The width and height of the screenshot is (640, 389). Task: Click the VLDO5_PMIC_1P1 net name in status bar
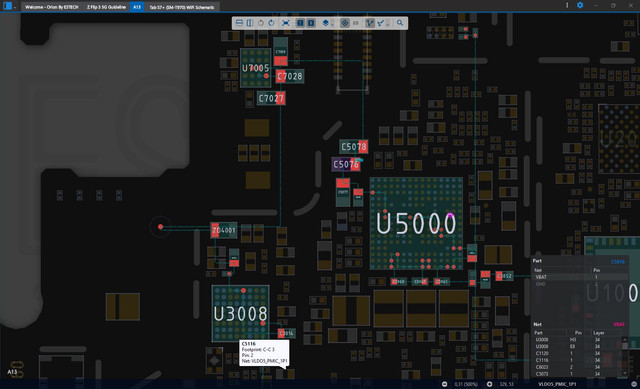tap(557, 385)
